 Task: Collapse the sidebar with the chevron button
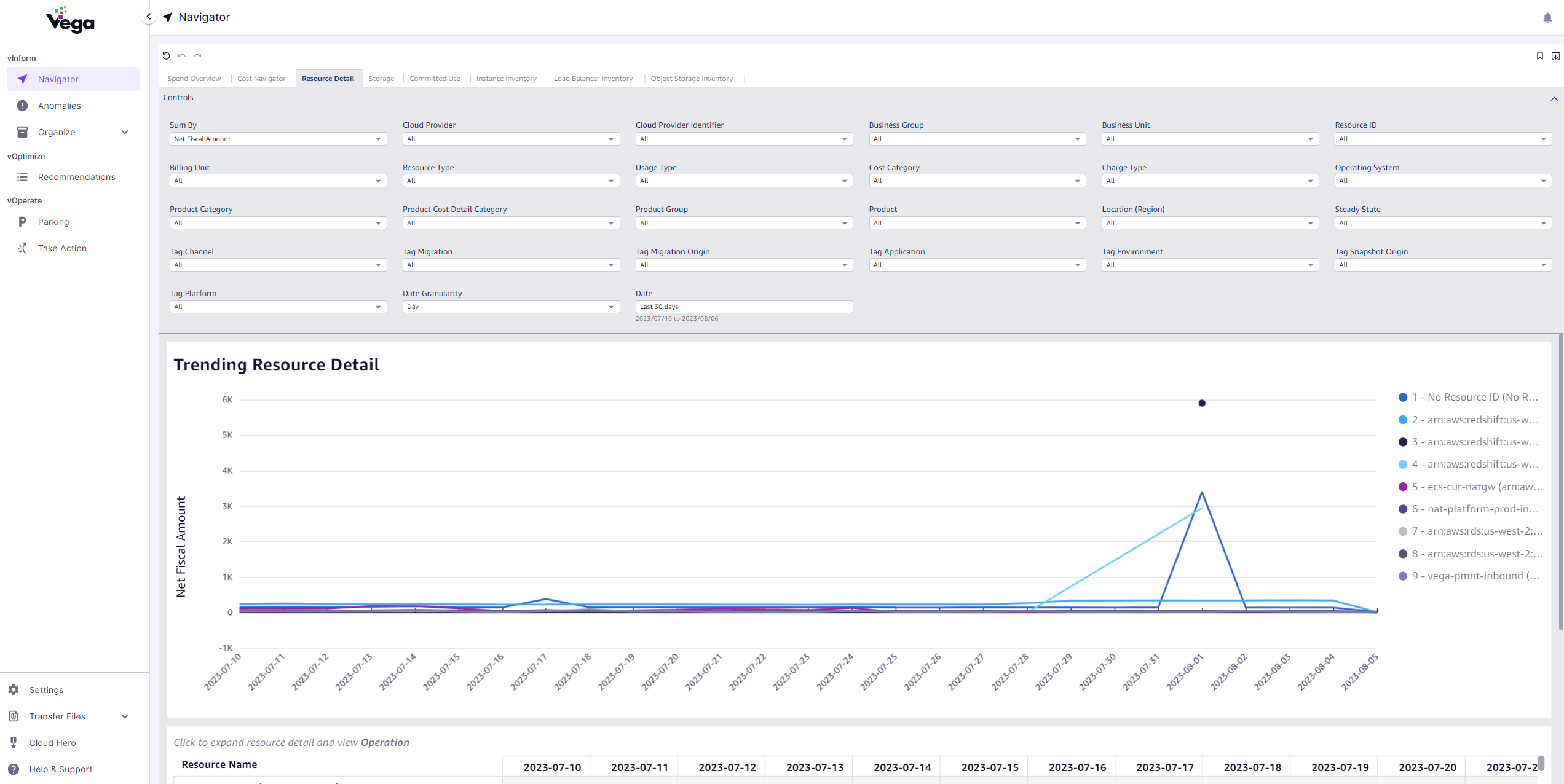click(148, 17)
